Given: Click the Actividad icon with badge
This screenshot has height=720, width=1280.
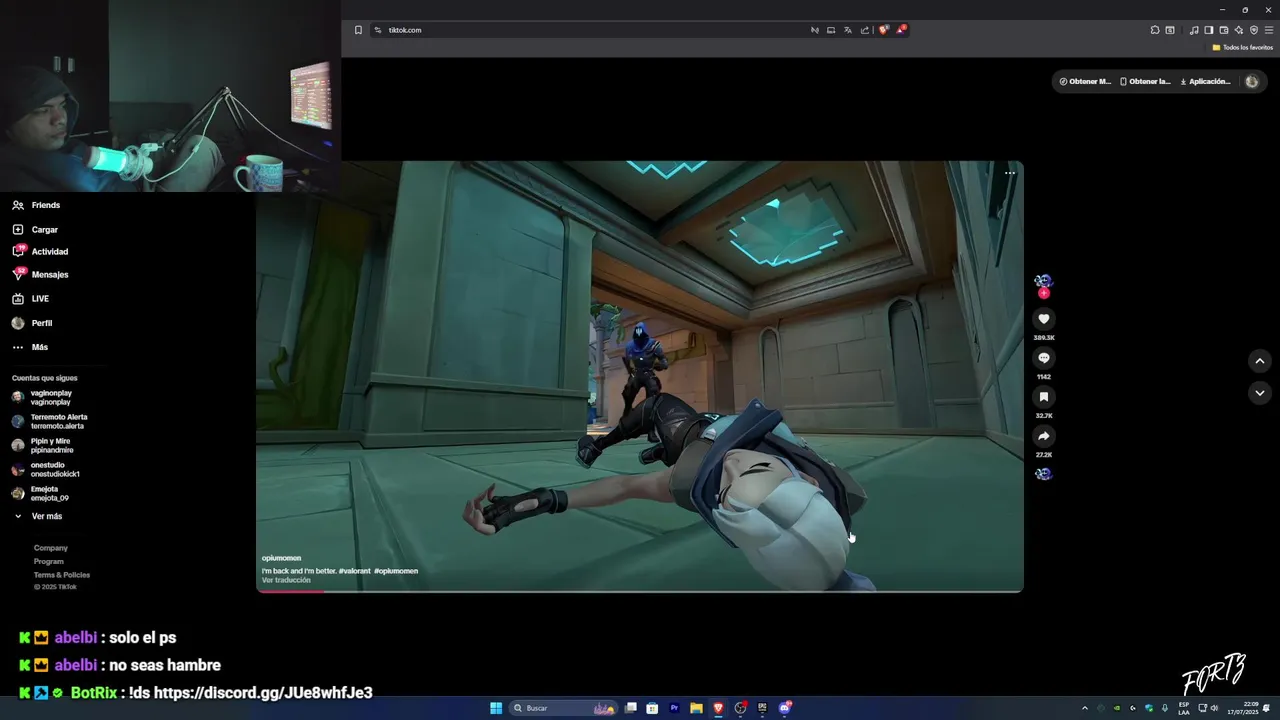Looking at the screenshot, I should point(18,252).
